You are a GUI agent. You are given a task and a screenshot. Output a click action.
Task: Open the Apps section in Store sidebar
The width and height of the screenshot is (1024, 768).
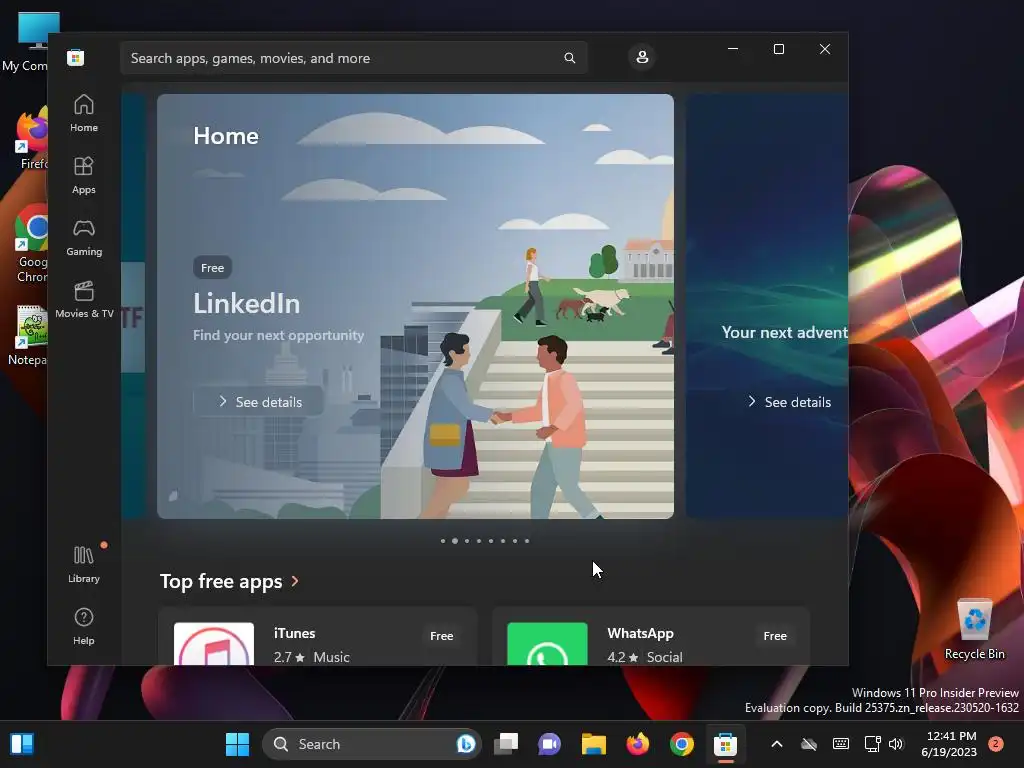pyautogui.click(x=84, y=176)
